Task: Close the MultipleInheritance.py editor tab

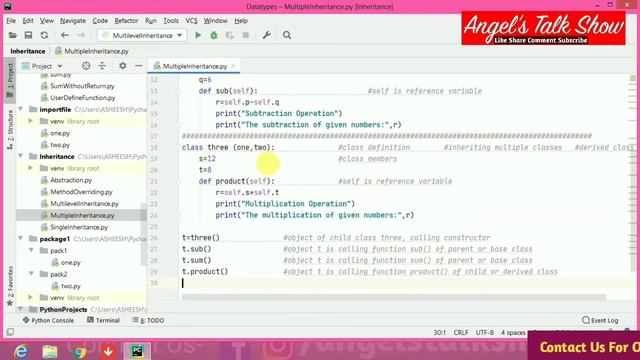Action: pyautogui.click(x=233, y=66)
